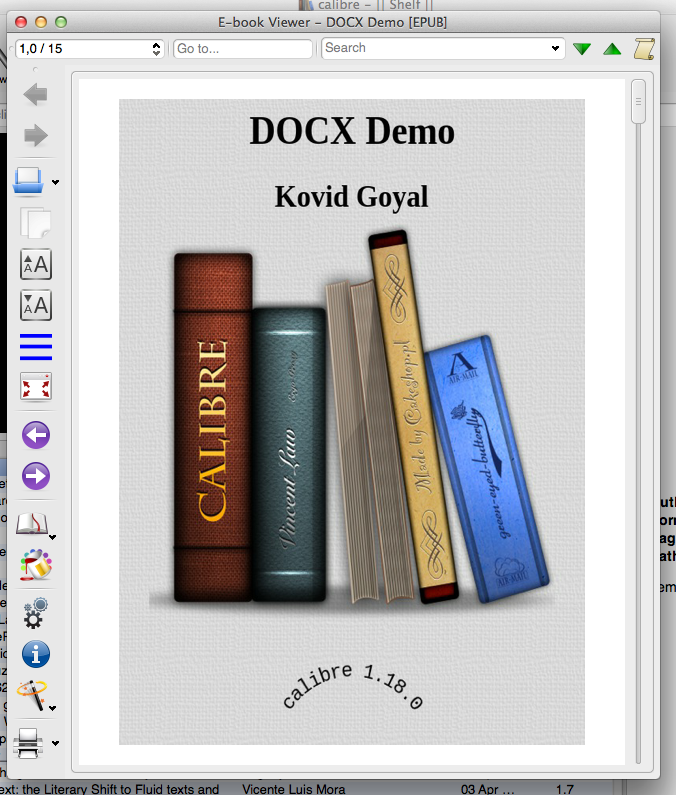The image size is (676, 795).
Task: Decrease font size with the smaller A icon
Action: coord(35,305)
